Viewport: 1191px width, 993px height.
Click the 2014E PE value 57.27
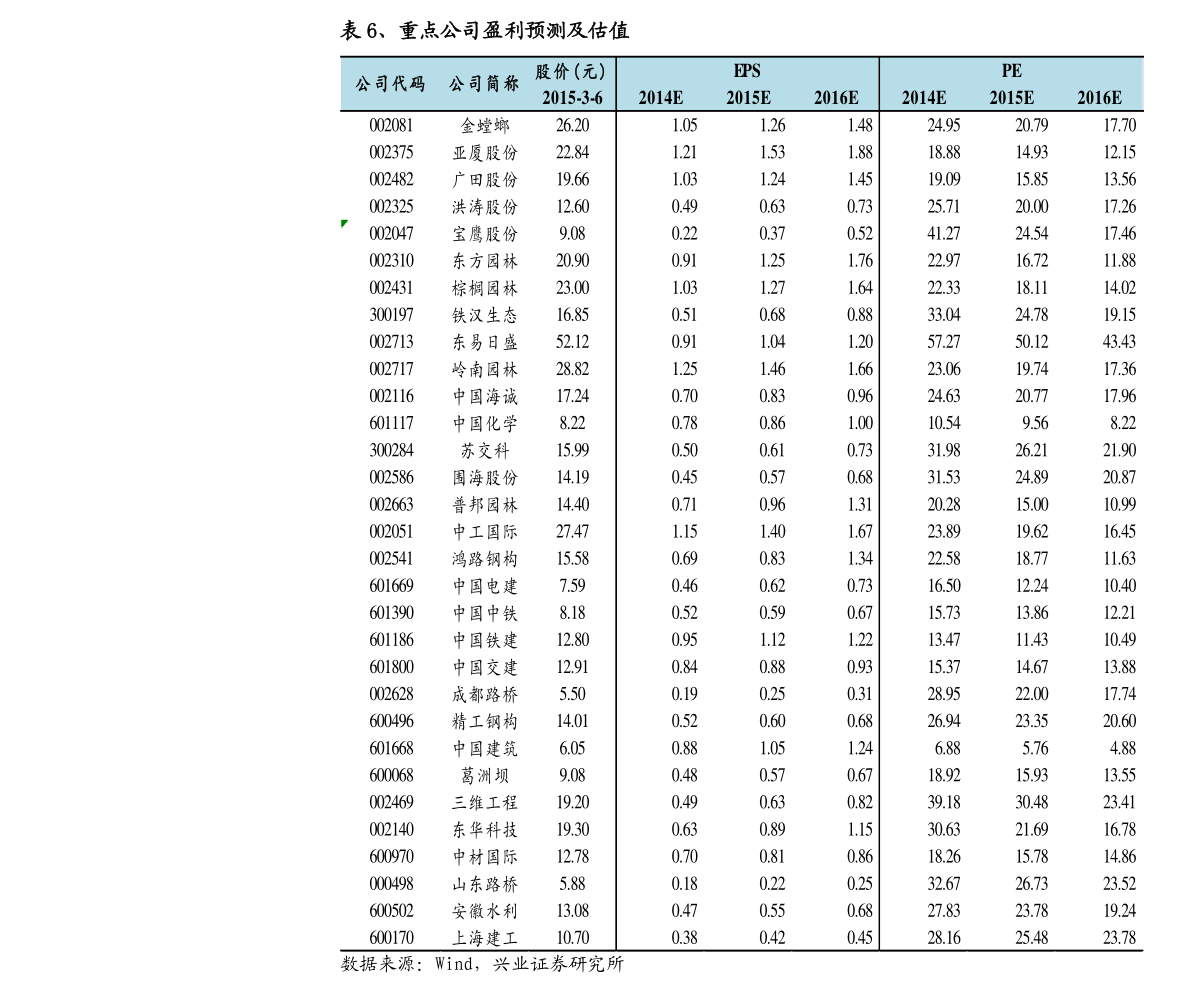[943, 342]
